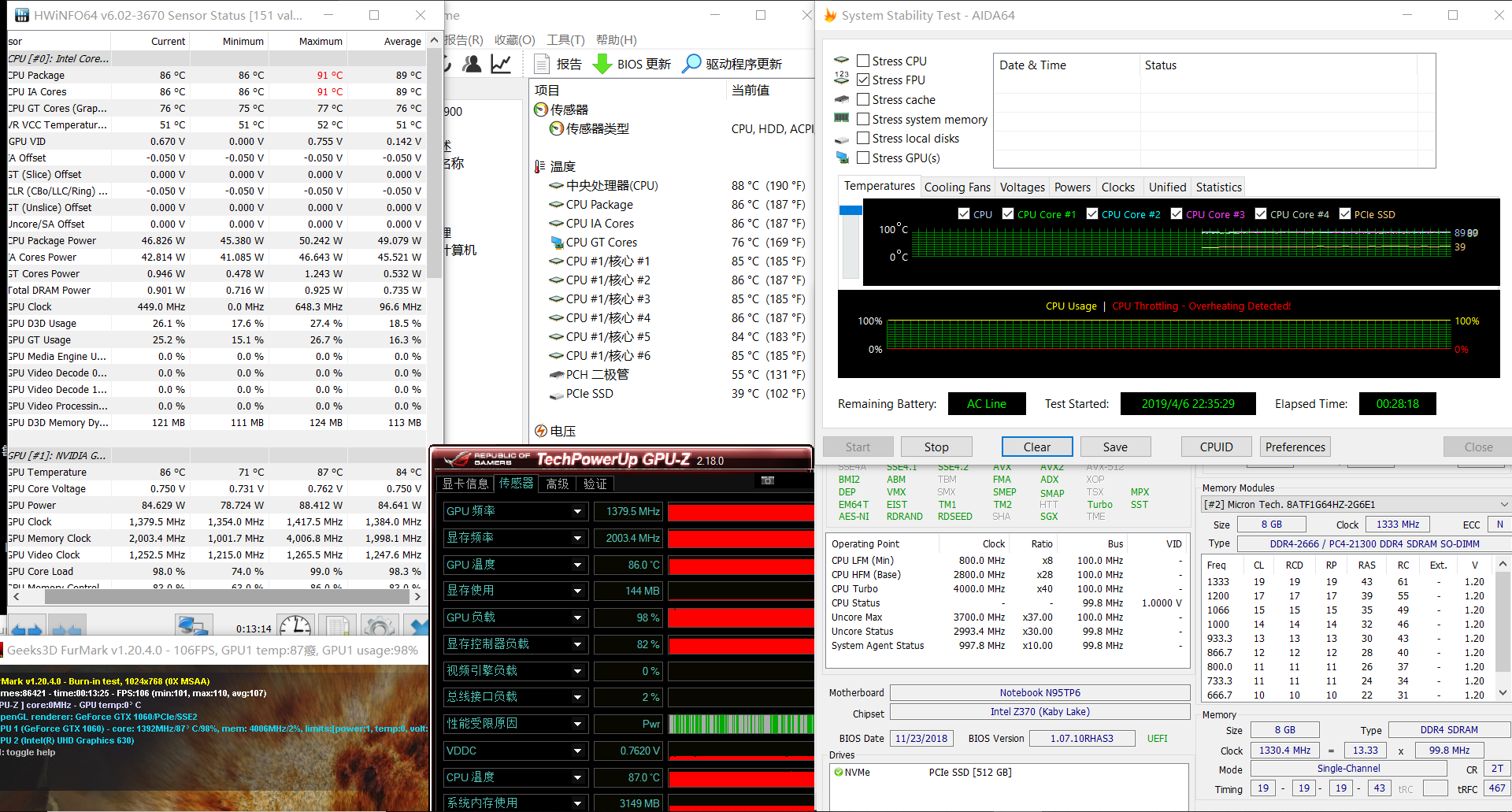Click the 驱动程序更新 magnifier icon in AIDA64
1512x812 pixels.
click(x=691, y=64)
